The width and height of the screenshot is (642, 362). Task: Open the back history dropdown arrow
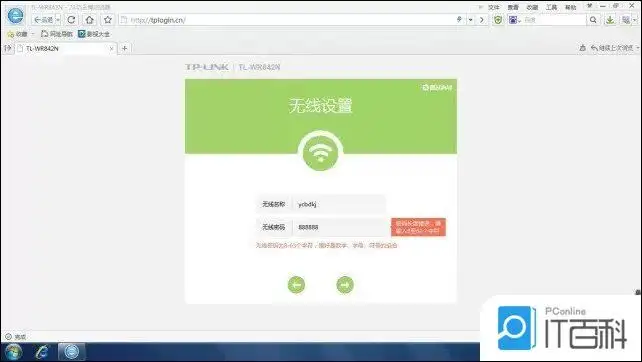pos(58,20)
